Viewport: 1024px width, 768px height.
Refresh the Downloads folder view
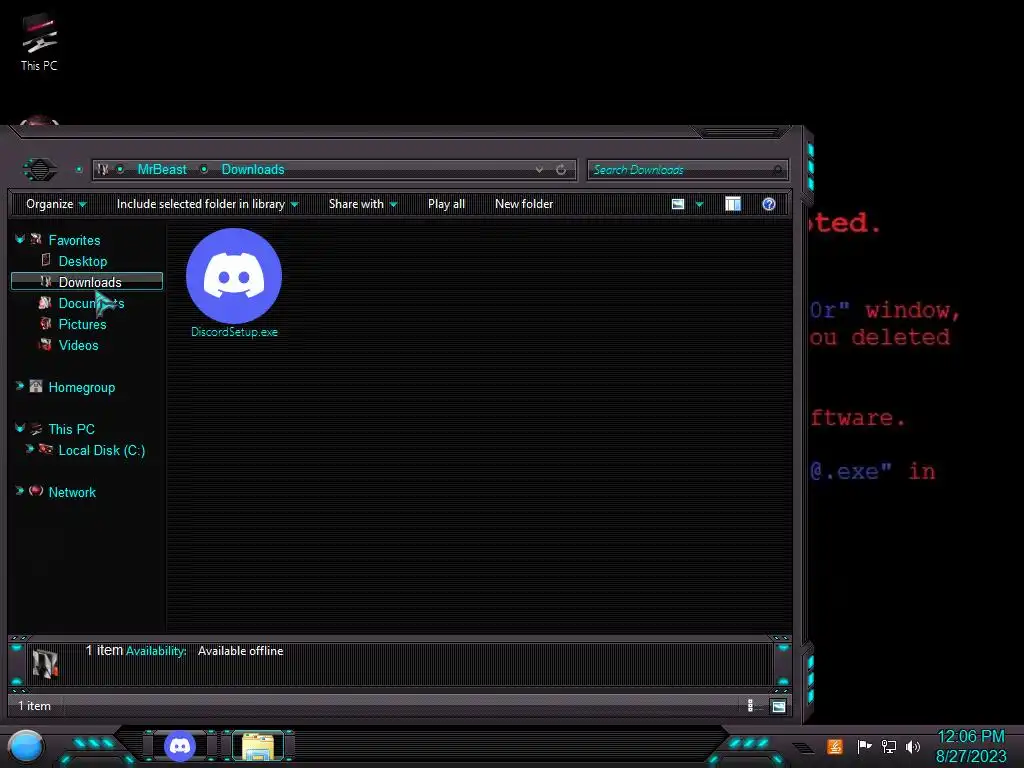point(561,170)
